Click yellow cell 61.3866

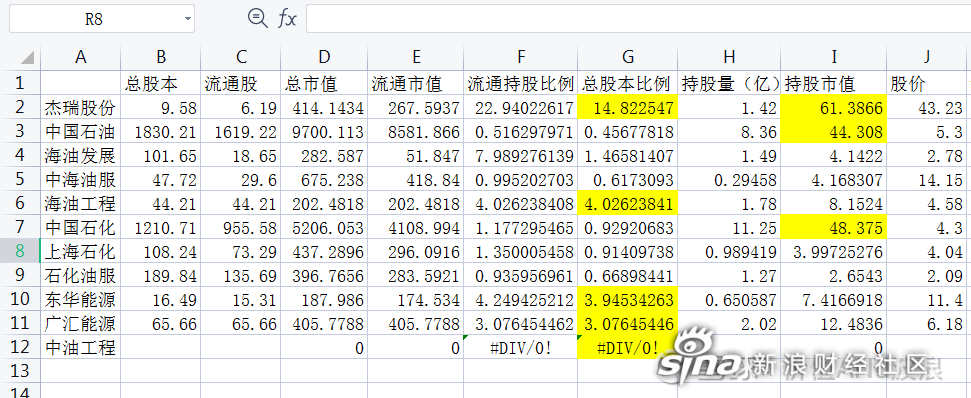[834, 107]
